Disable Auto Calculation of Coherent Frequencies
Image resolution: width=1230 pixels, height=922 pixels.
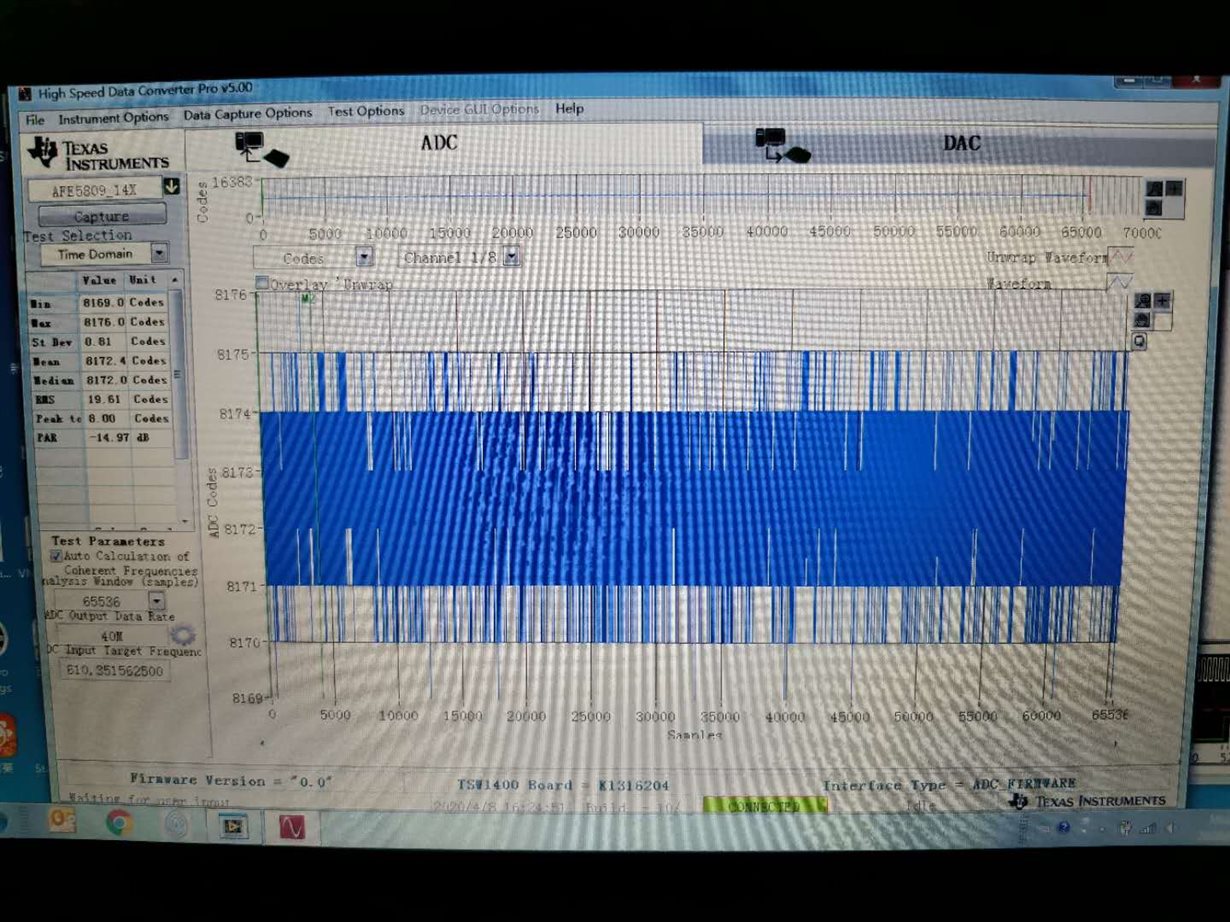56,556
